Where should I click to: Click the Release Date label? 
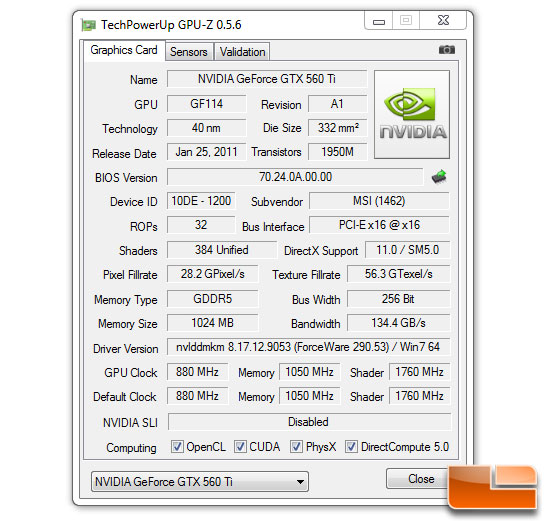(x=124, y=154)
